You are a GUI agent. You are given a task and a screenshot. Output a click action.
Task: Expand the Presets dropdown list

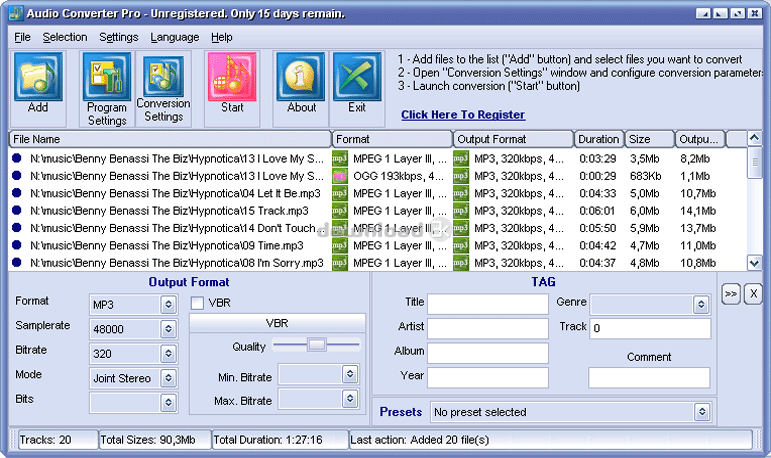pyautogui.click(x=702, y=411)
